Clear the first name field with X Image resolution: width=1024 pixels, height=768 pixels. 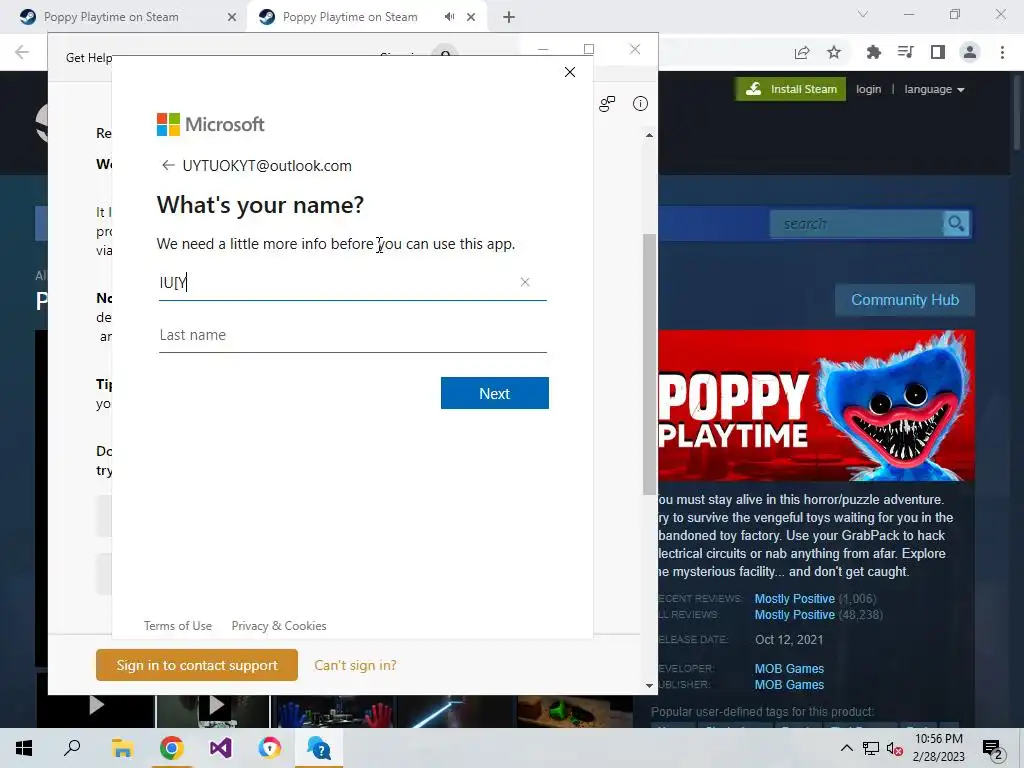(524, 282)
